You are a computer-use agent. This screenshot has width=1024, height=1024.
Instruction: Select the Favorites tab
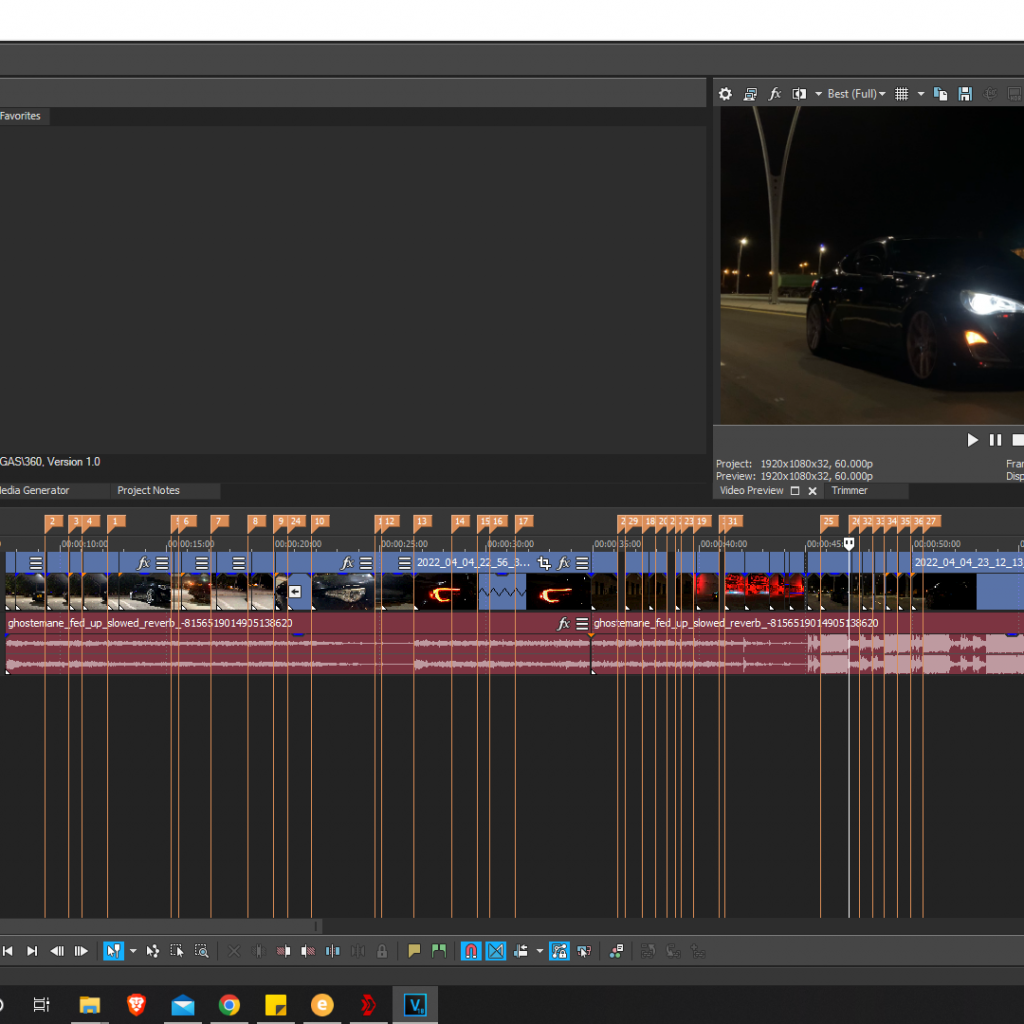point(20,116)
